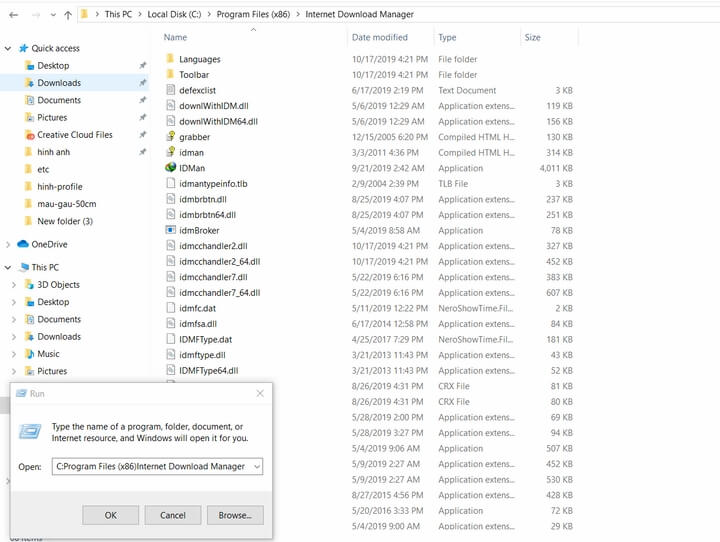Open 'mau-gau-50cm' folder in sidebar

(x=67, y=204)
